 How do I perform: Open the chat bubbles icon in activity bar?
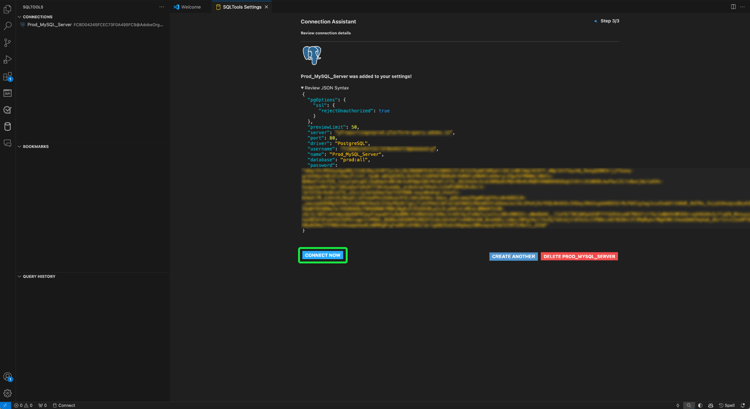point(7,143)
